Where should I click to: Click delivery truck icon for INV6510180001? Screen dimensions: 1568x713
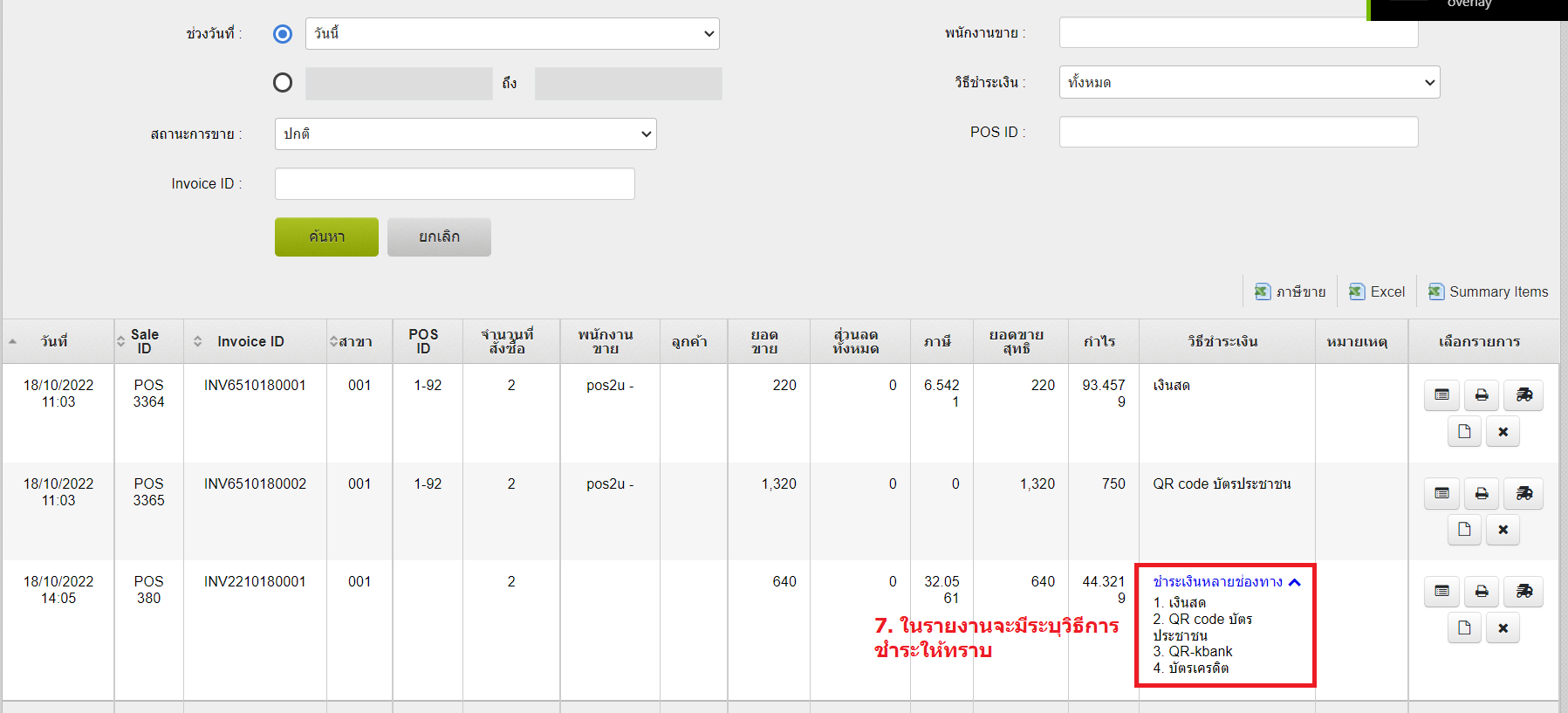tap(1524, 395)
